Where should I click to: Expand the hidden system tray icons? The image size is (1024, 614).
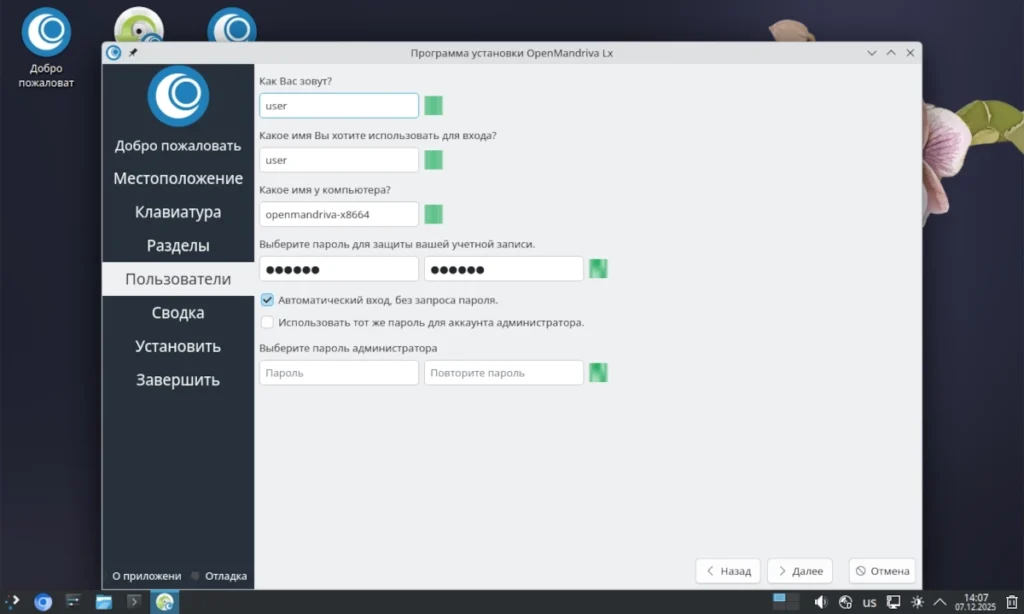click(940, 602)
